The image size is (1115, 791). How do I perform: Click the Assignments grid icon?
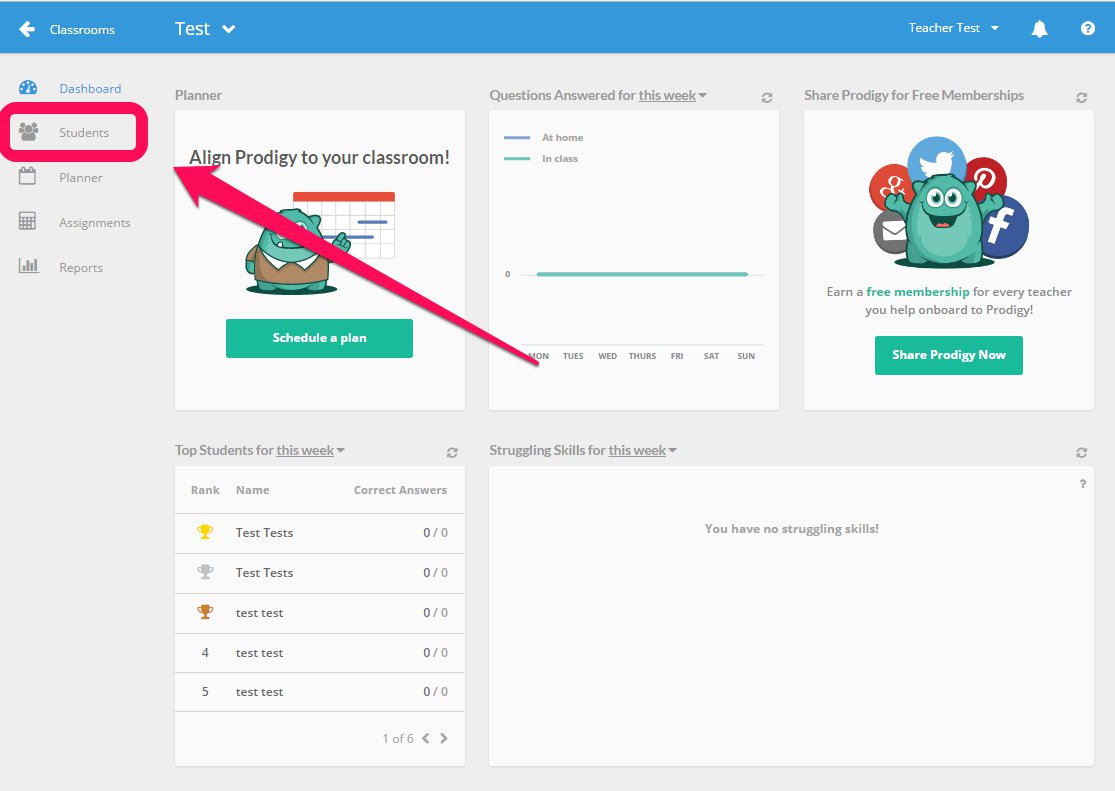click(x=27, y=221)
